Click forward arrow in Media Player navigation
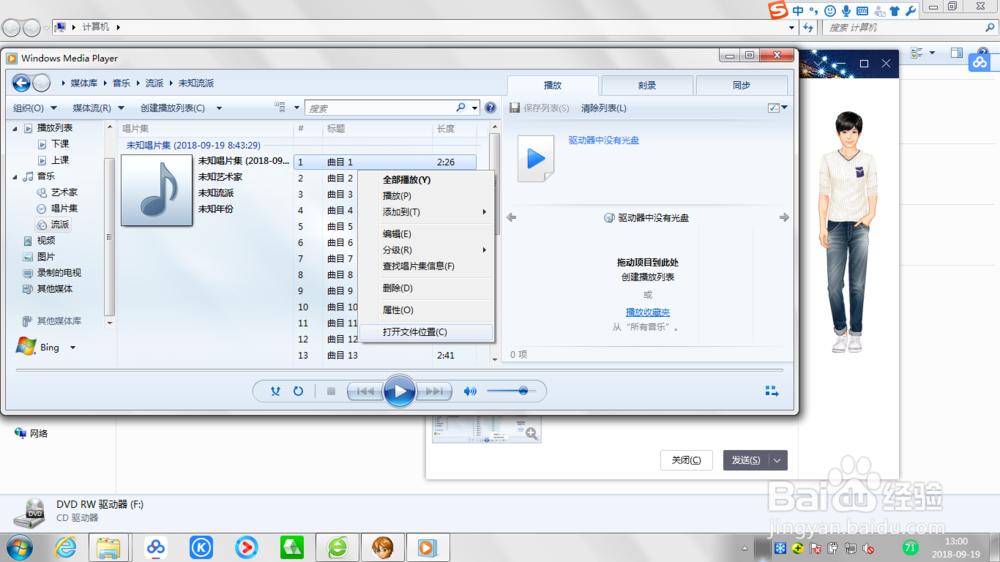1000x562 pixels. pos(41,83)
